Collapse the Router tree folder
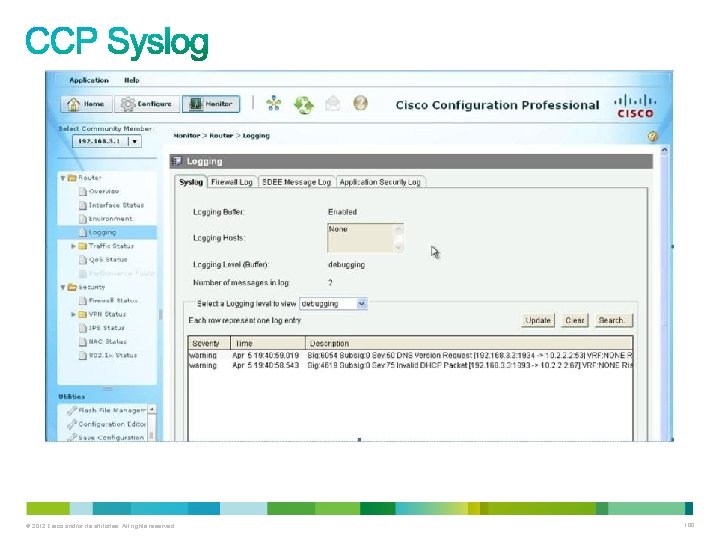Viewport: 720px width, 540px height. (x=63, y=178)
